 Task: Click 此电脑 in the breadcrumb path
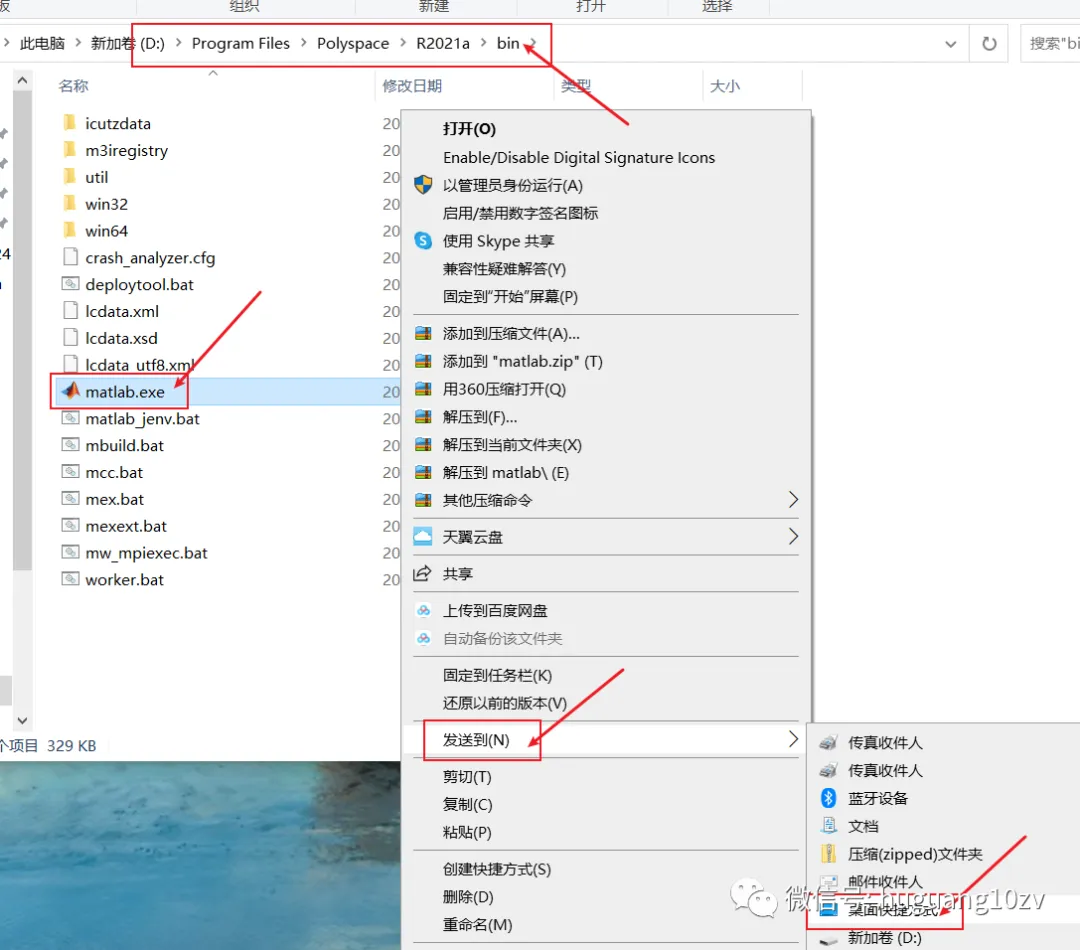pyautogui.click(x=42, y=43)
